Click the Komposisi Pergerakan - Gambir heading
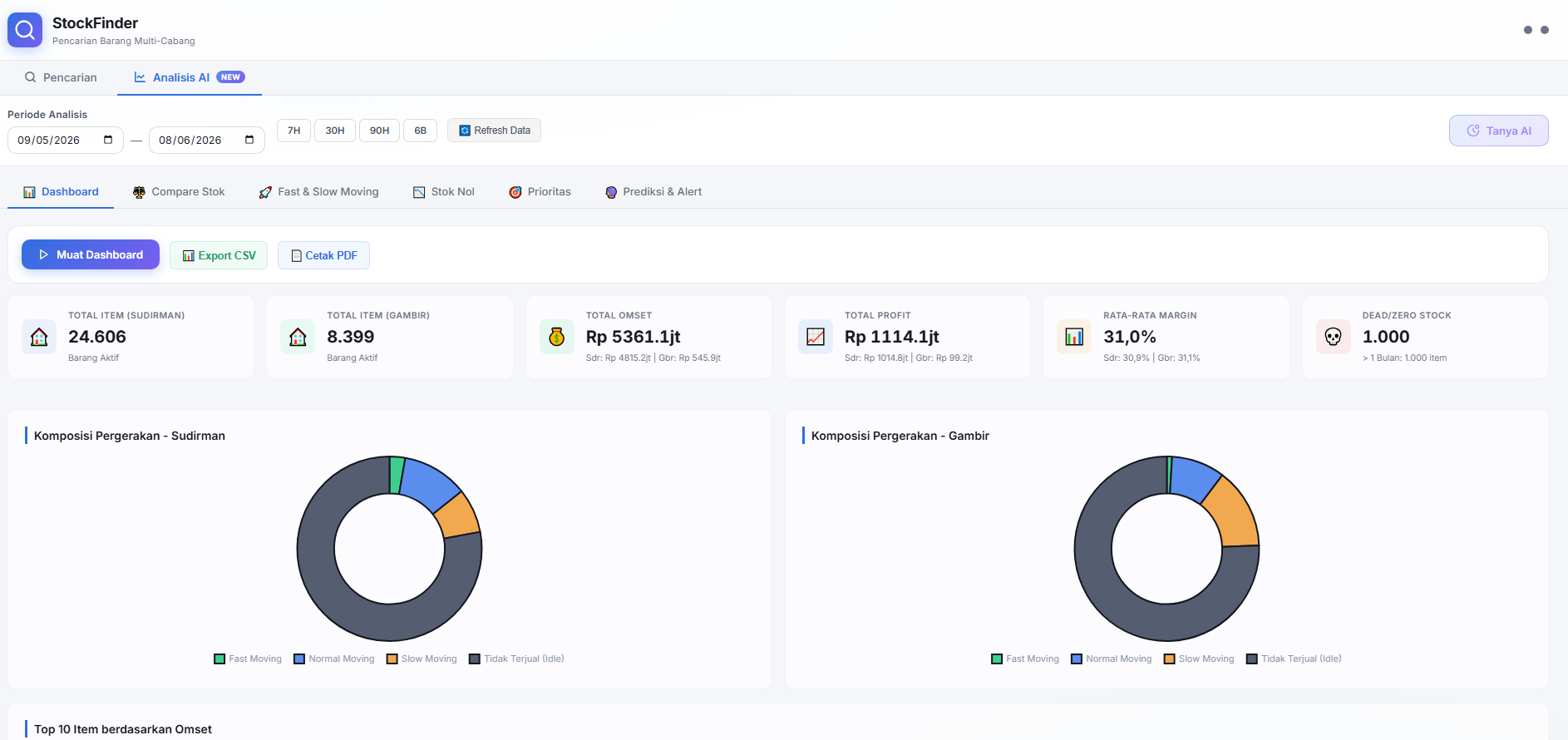1568x740 pixels. [900, 436]
